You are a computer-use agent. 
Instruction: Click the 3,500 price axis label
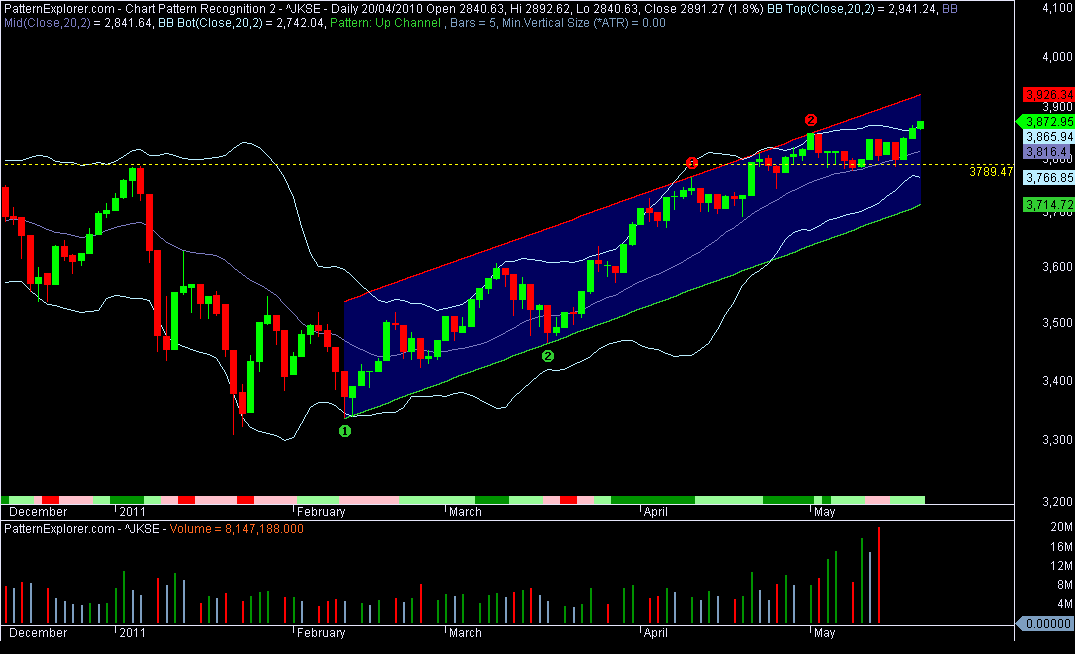point(1057,323)
